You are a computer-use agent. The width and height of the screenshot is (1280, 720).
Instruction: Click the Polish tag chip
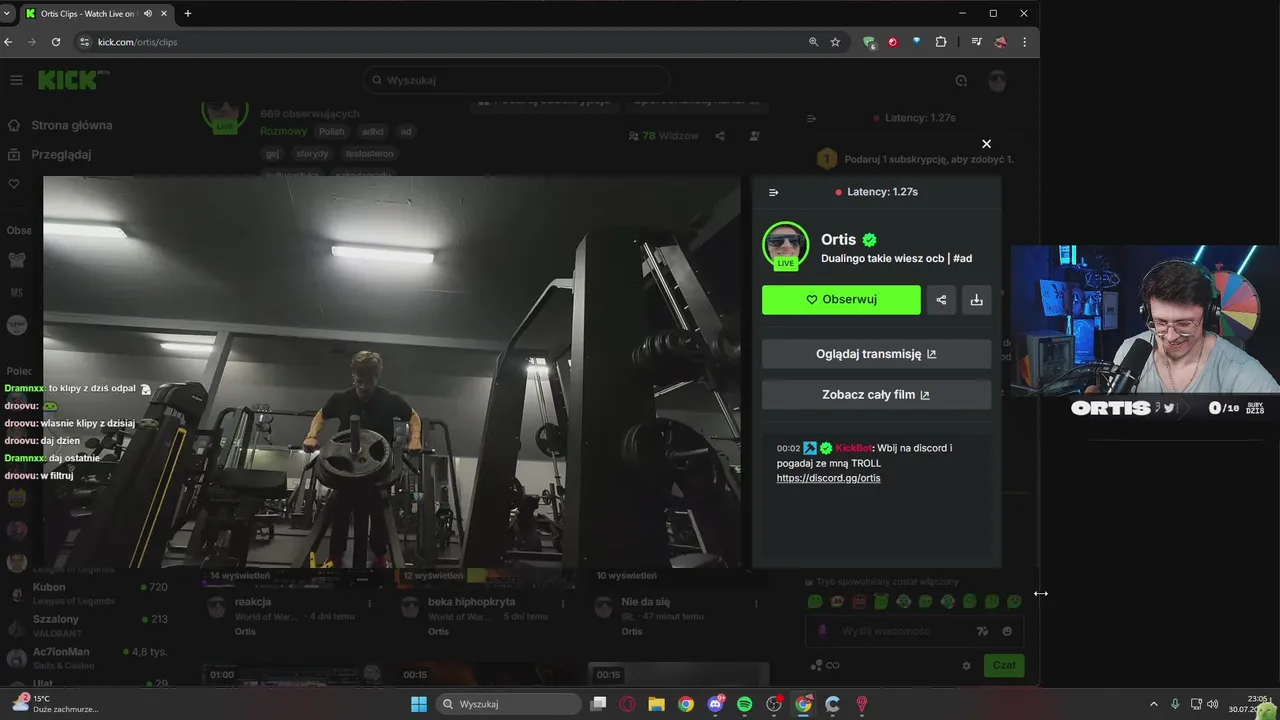[332, 131]
